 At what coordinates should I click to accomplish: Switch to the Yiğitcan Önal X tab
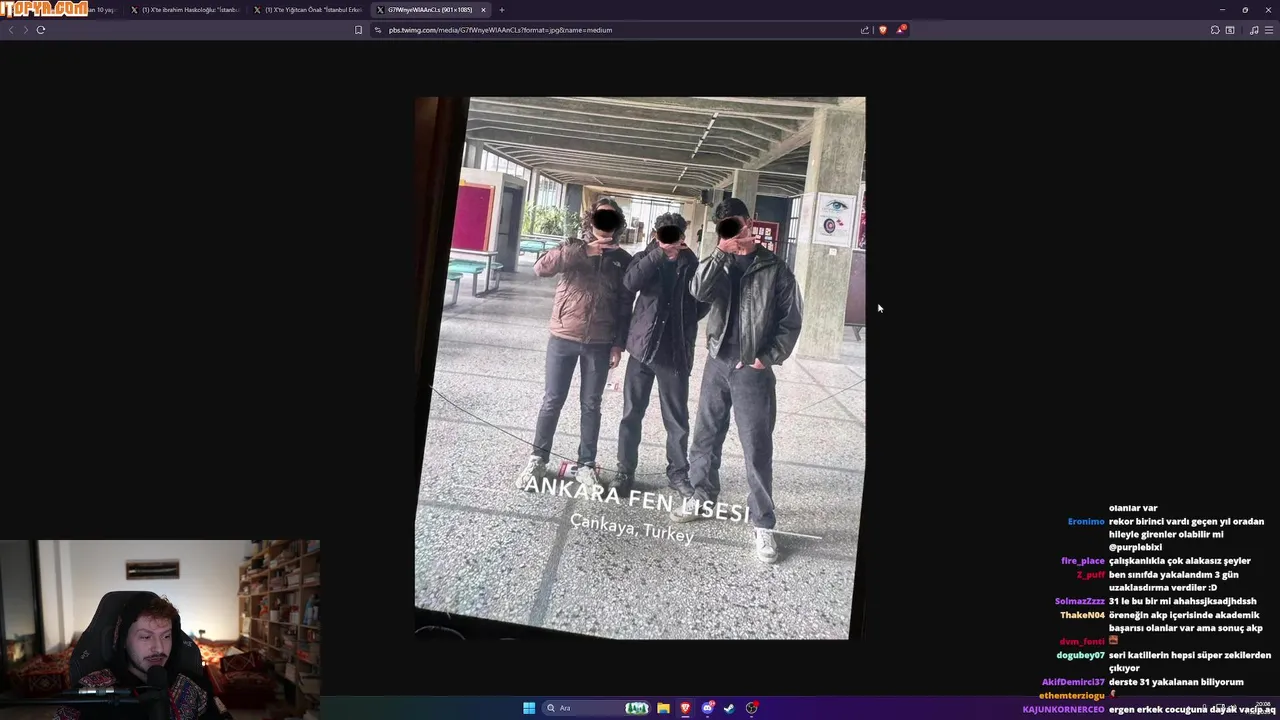coord(309,10)
